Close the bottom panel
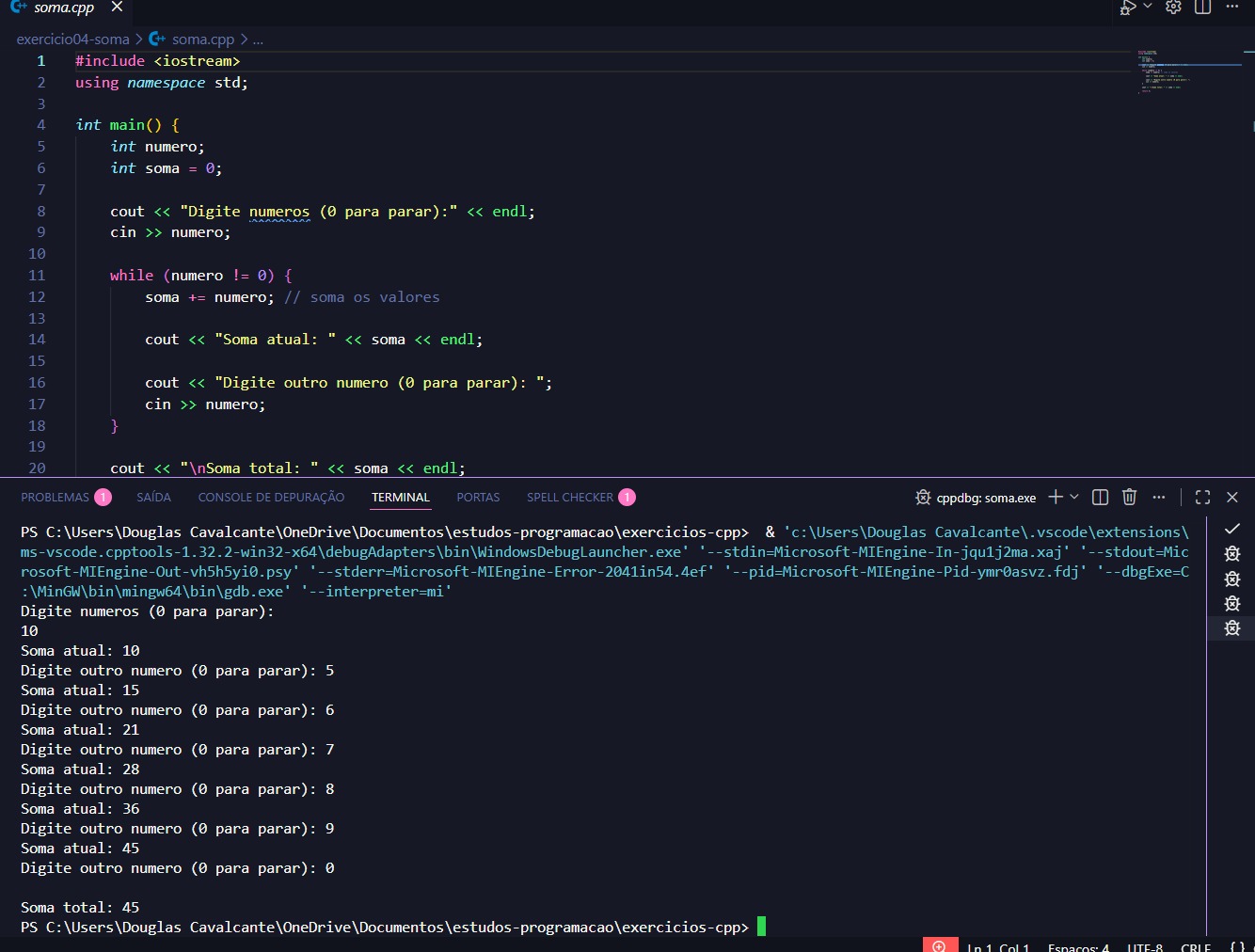This screenshot has width=1255, height=952. pos(1232,497)
